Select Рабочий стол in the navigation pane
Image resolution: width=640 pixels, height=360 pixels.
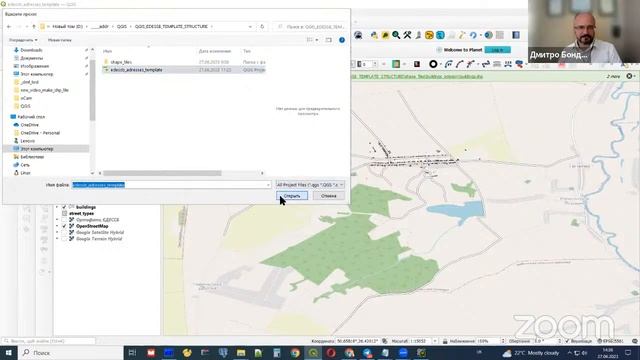[x=31, y=117]
